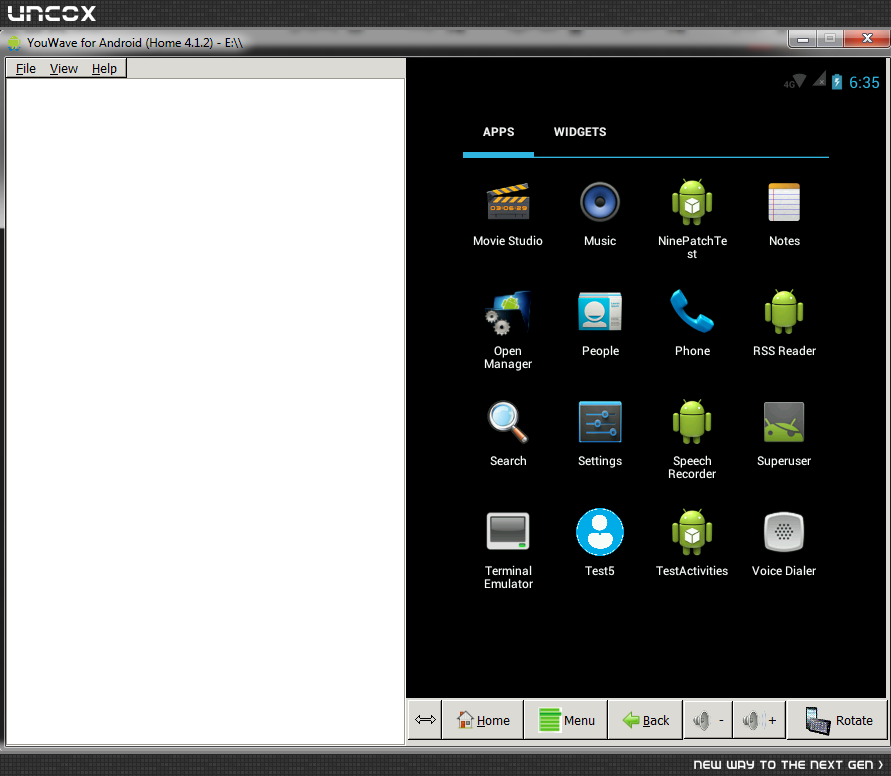Launch the Music app
Image resolution: width=891 pixels, height=776 pixels.
pyautogui.click(x=599, y=214)
